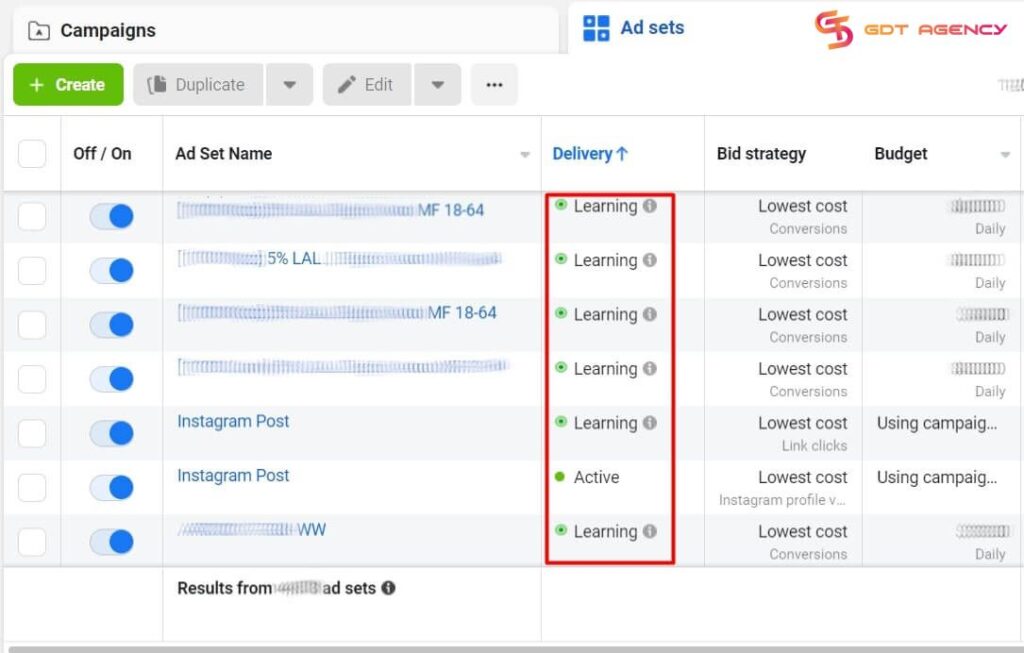The width and height of the screenshot is (1024, 653).
Task: Expand the Edit button dropdown arrow
Action: [437, 85]
